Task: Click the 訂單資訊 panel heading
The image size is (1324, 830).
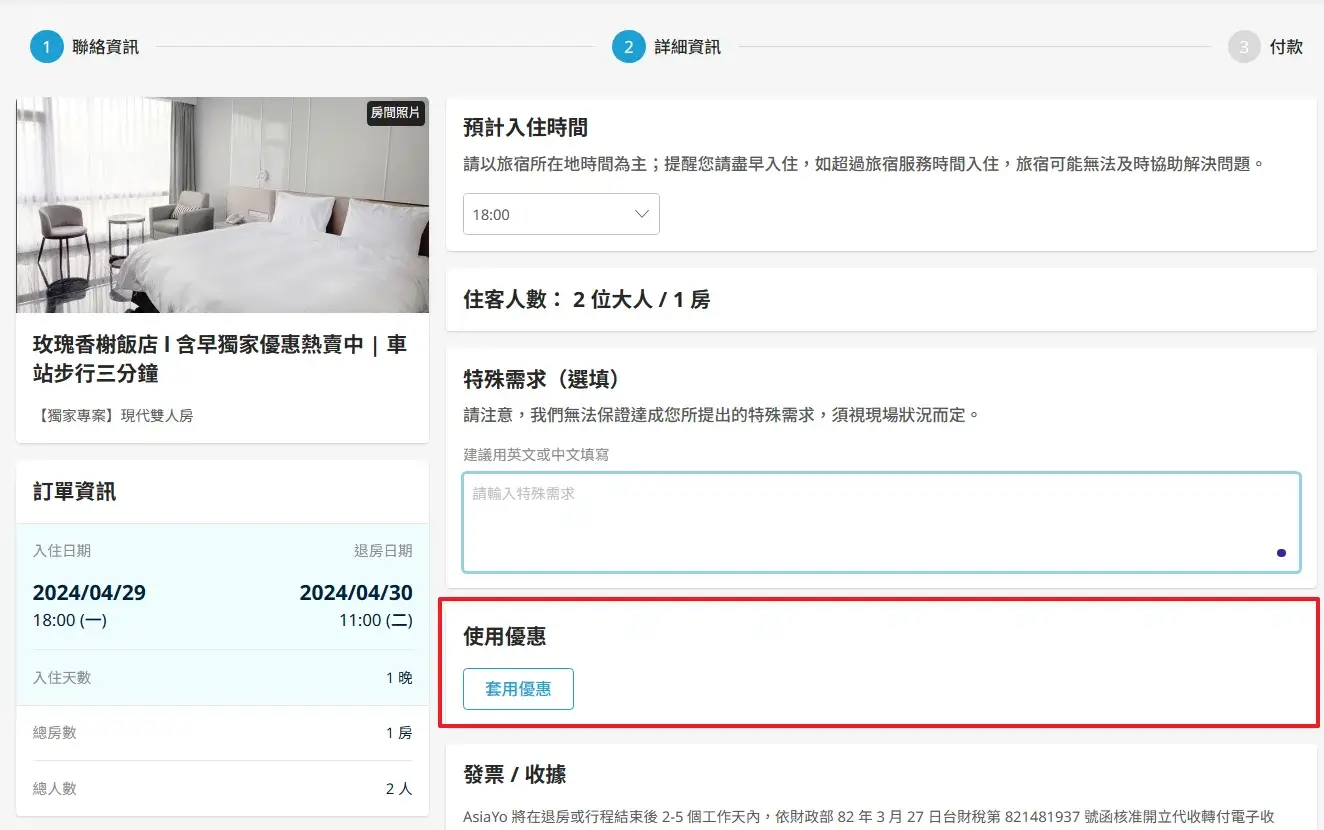Action: 74,491
